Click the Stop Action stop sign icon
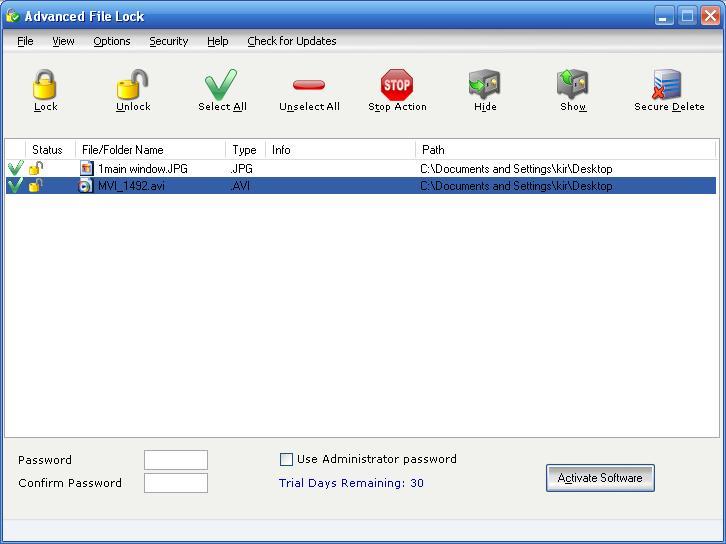The width and height of the screenshot is (726, 544). click(397, 84)
